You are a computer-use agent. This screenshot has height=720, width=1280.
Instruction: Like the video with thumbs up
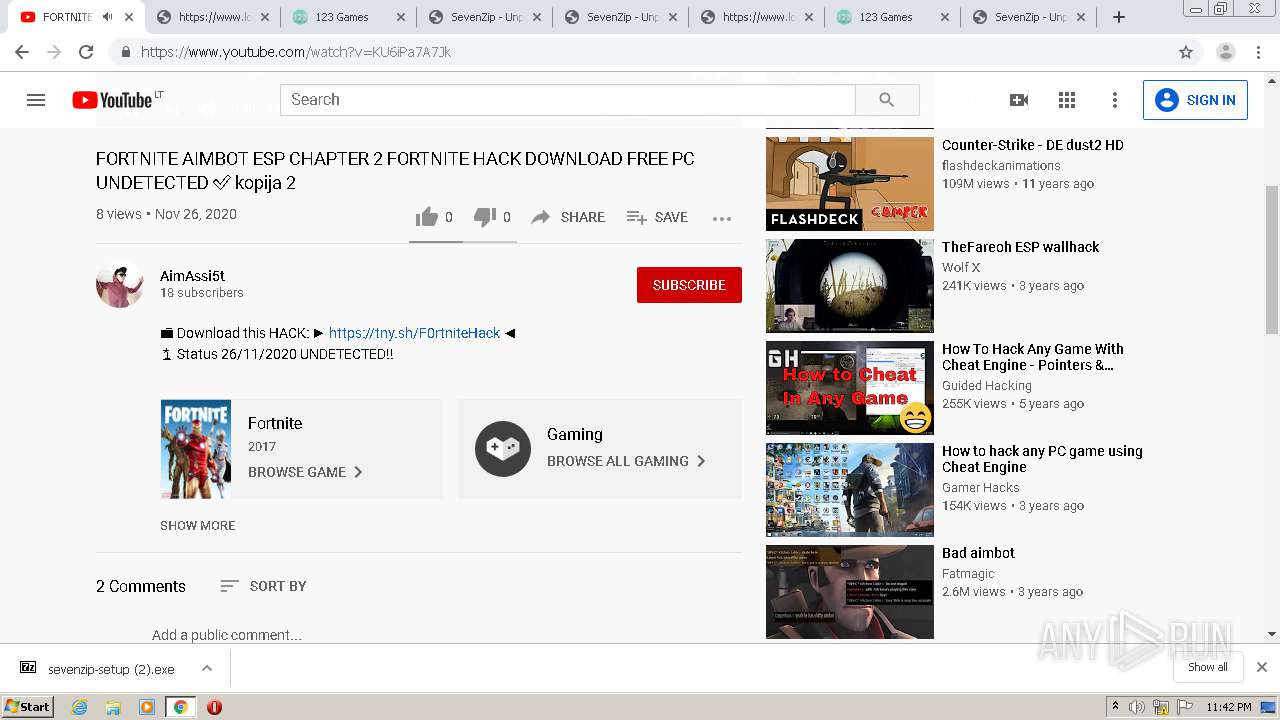coord(427,217)
